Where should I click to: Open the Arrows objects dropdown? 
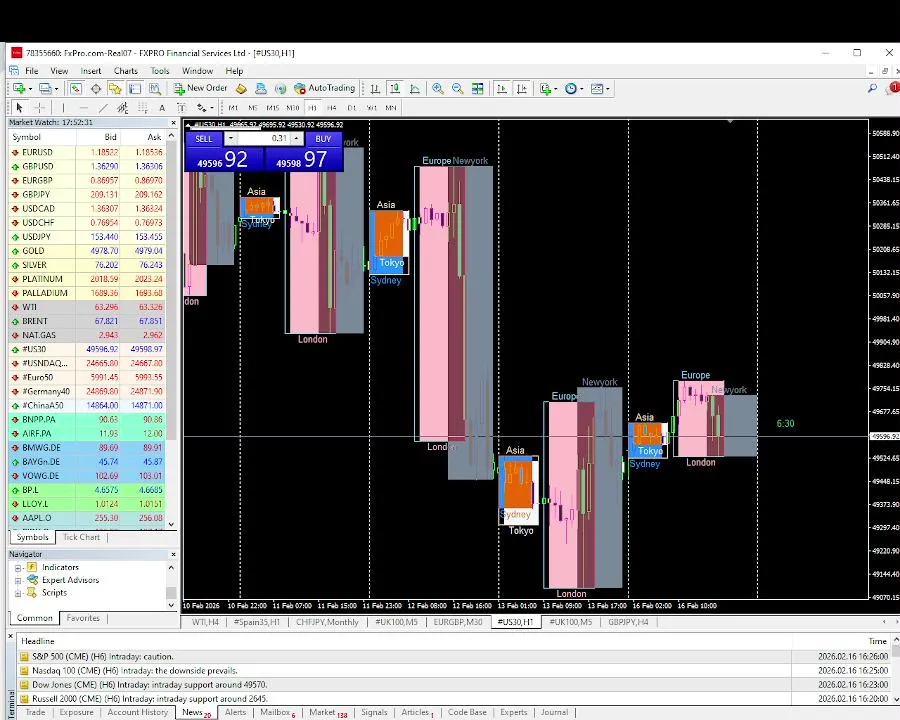click(205, 107)
